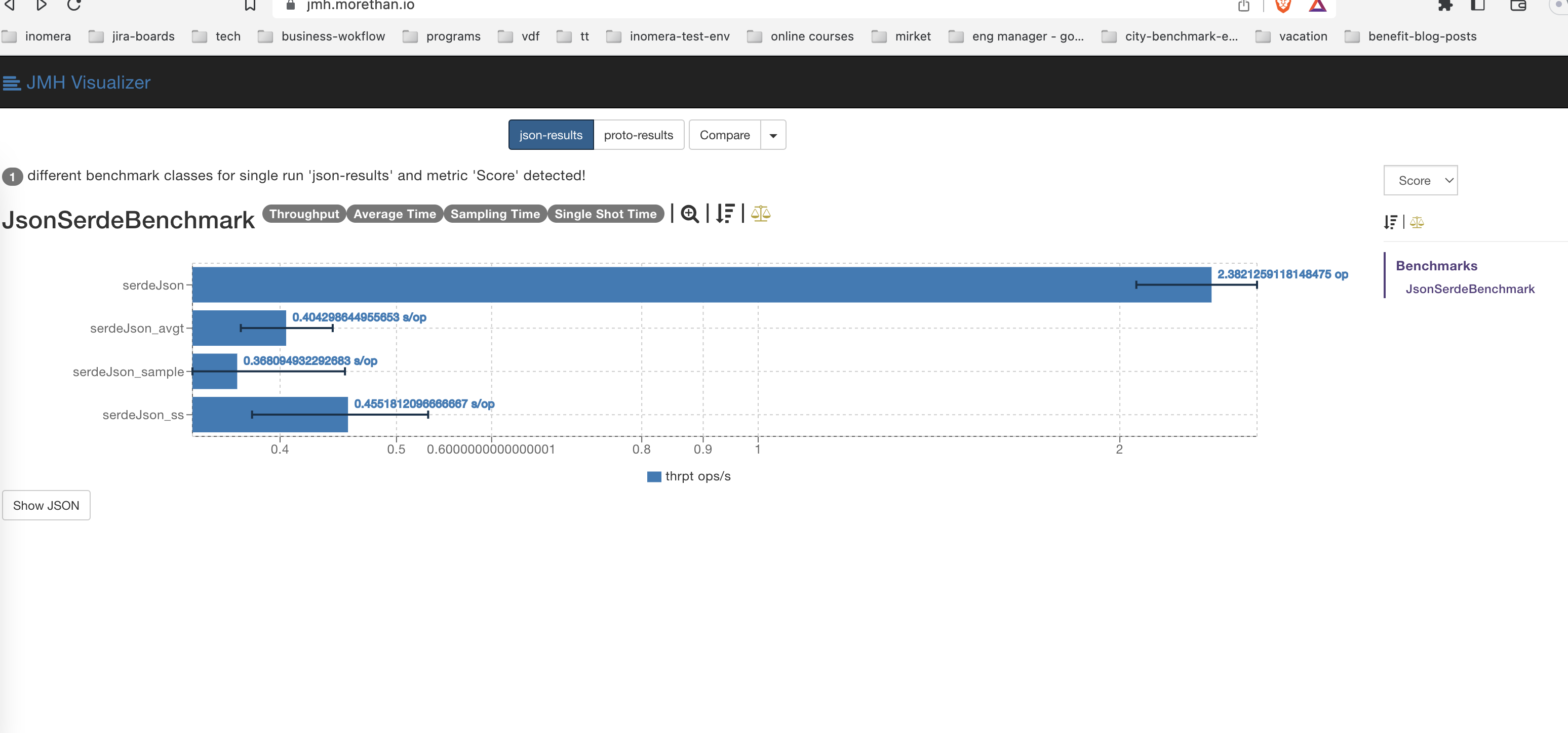Screen dimensions: 1568x733
Task: Toggle the Throughput mode badge
Action: pos(304,214)
